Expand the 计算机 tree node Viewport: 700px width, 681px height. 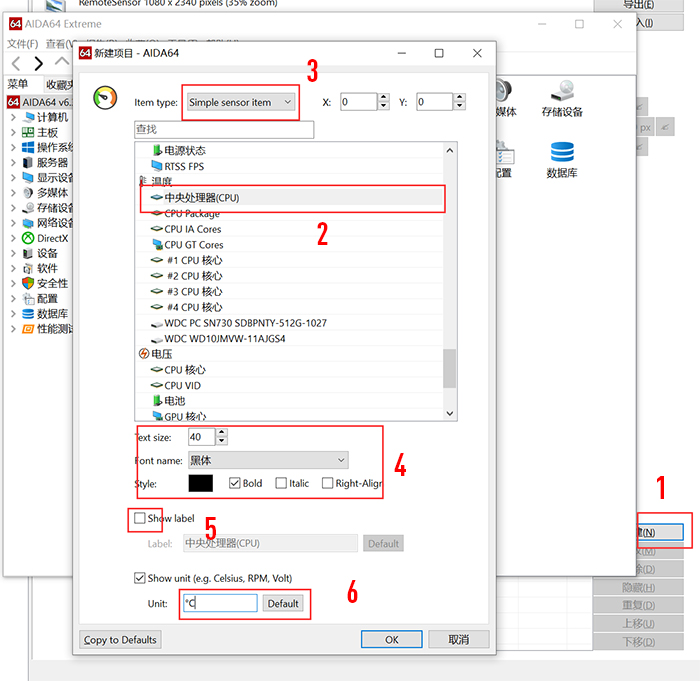pyautogui.click(x=13, y=117)
